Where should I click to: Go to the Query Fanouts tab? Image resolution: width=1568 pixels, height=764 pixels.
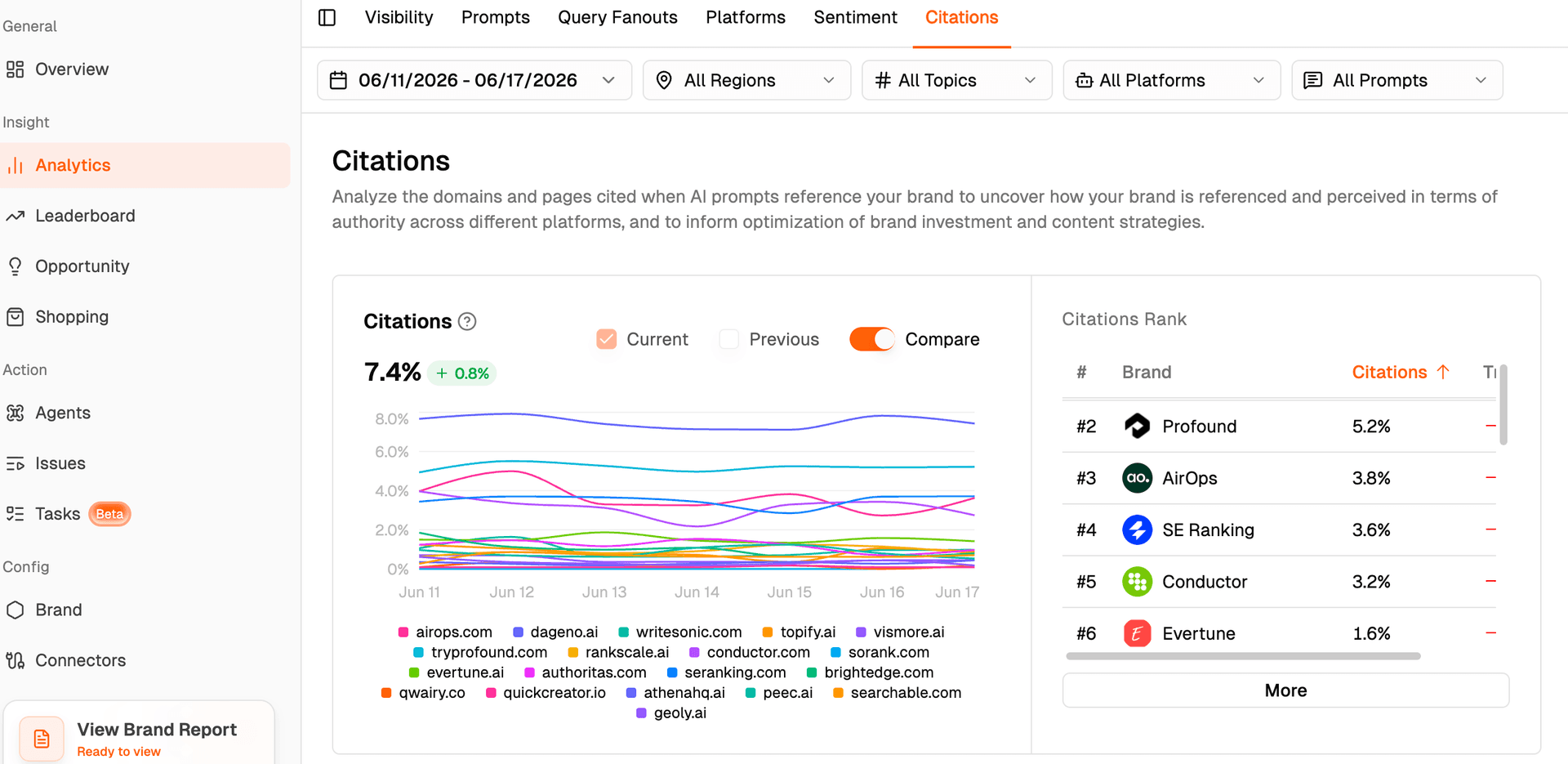[617, 17]
